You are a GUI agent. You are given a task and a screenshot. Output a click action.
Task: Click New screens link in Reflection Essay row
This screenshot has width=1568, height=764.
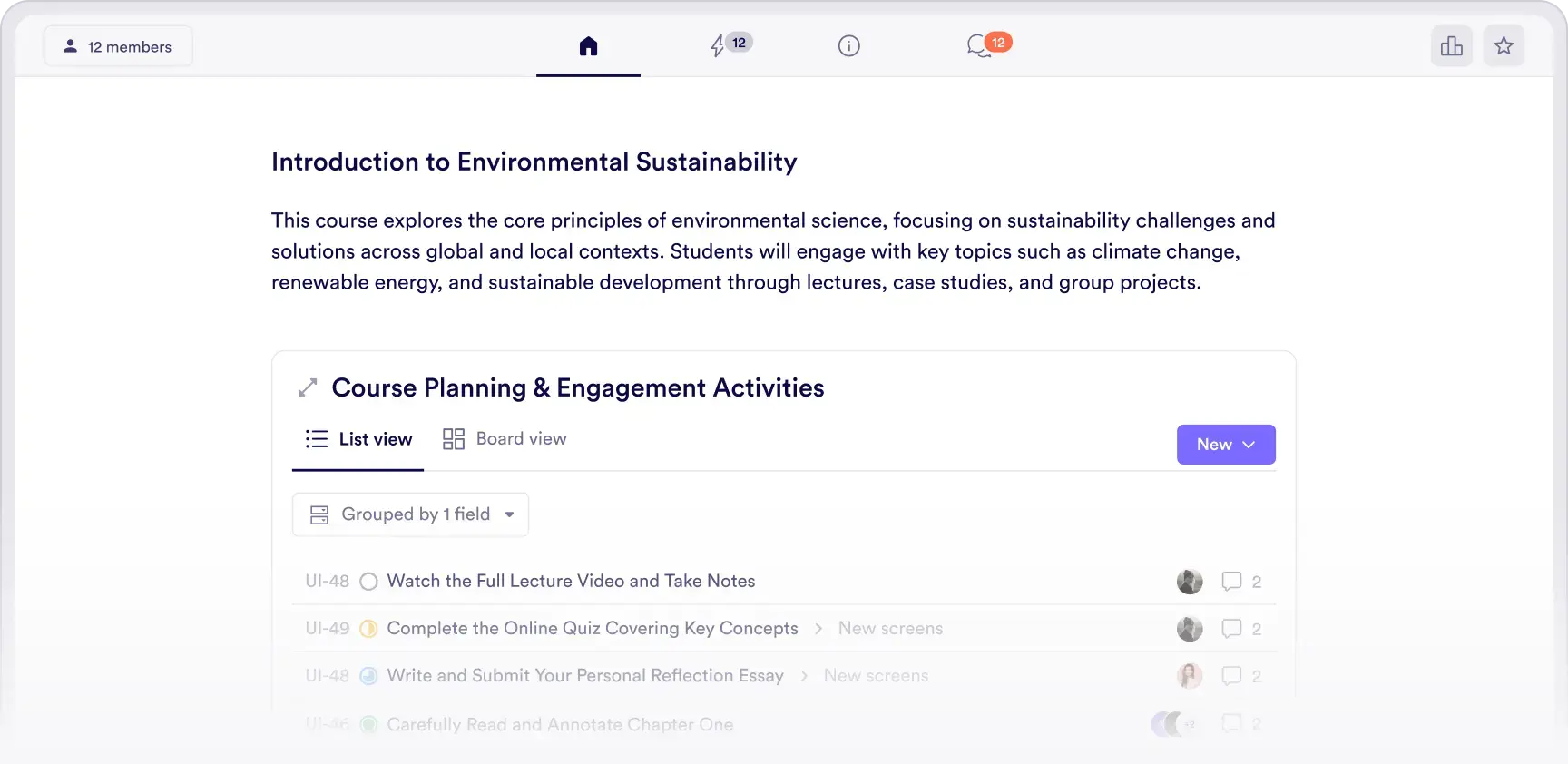tap(876, 676)
